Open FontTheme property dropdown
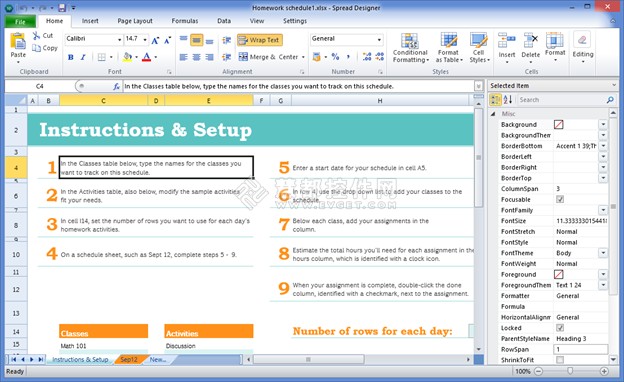 point(603,253)
